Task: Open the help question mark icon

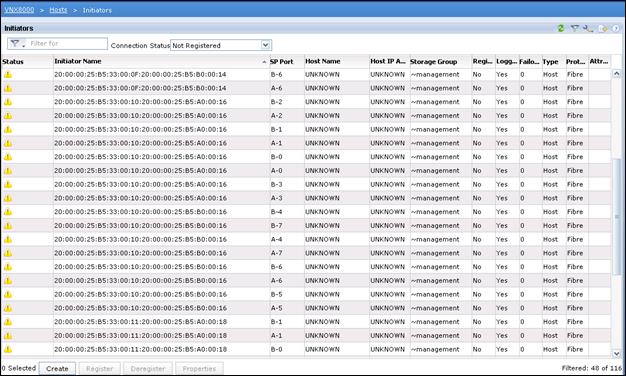Action: point(616,28)
